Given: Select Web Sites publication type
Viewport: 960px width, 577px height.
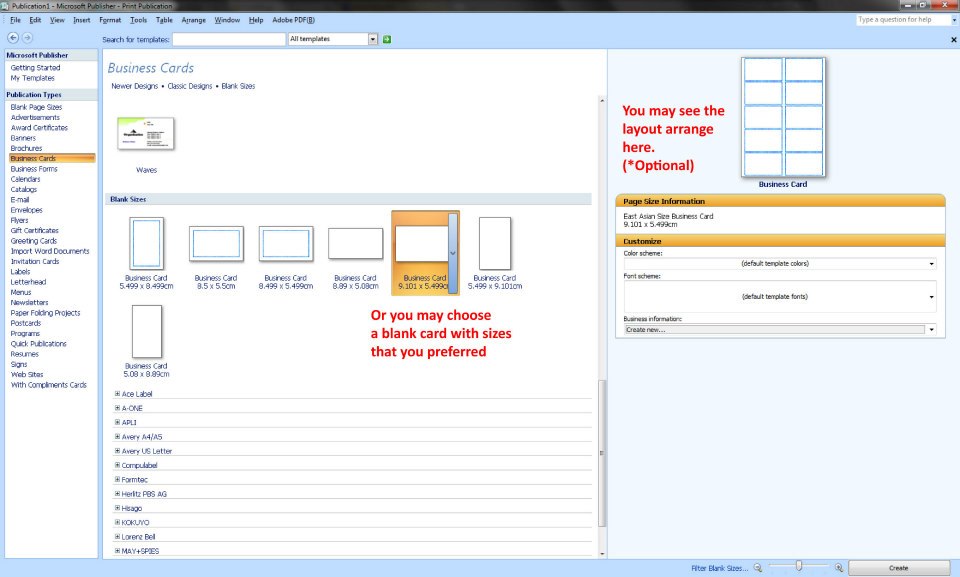Looking at the screenshot, I should click(x=27, y=375).
